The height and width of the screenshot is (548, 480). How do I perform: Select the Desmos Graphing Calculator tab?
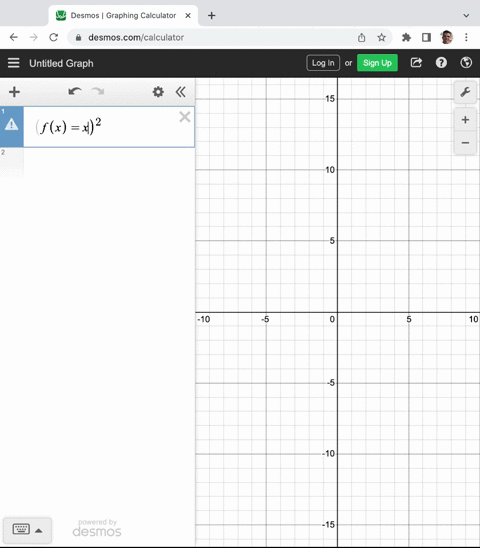[x=123, y=16]
